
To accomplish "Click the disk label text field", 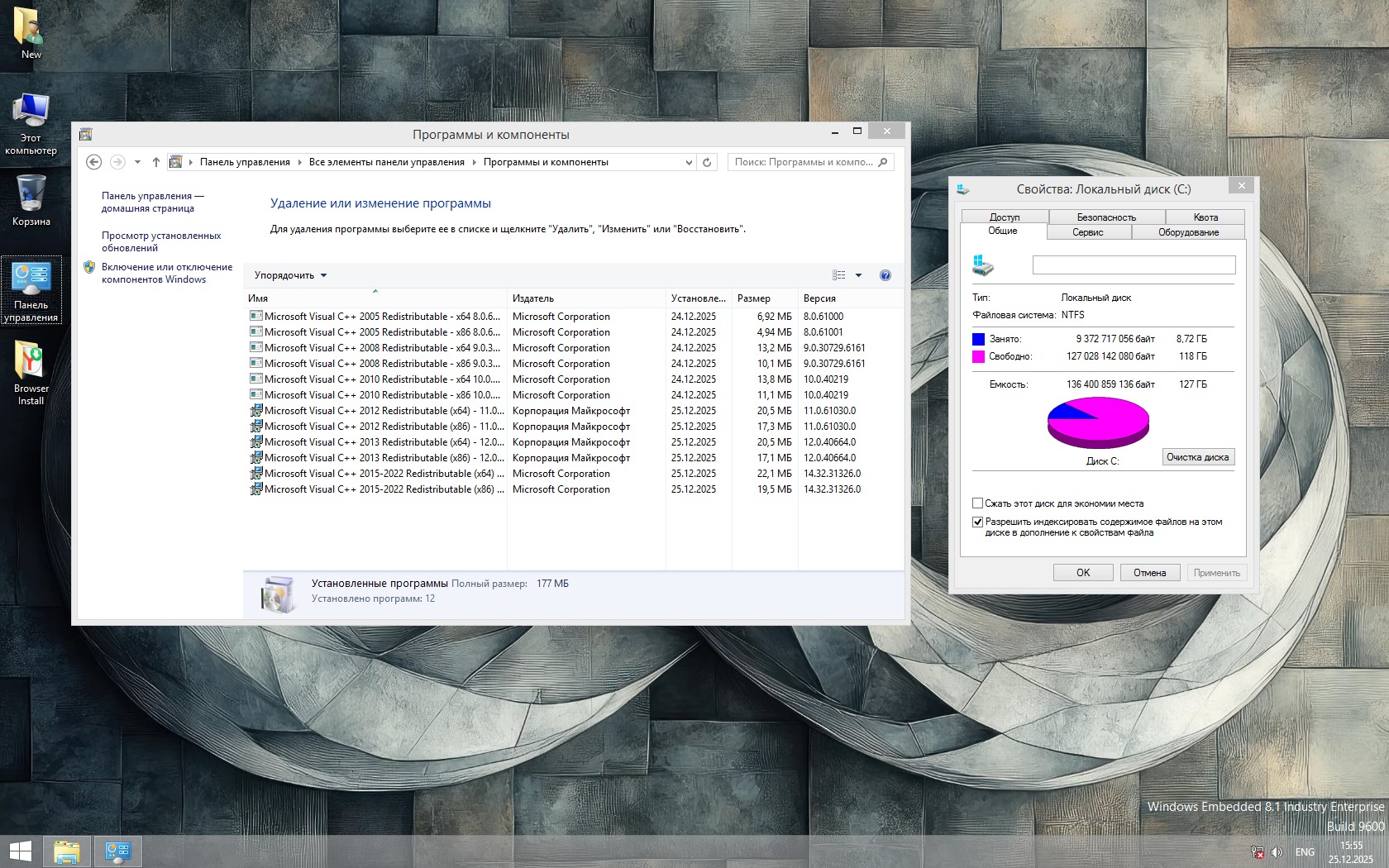I will click(1134, 265).
